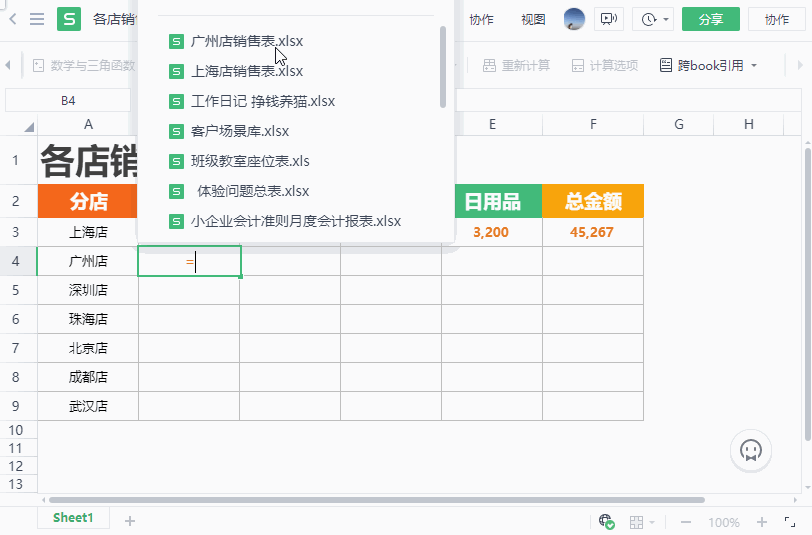
Task: Click the fullscreen icon in status bar
Action: [x=791, y=522]
